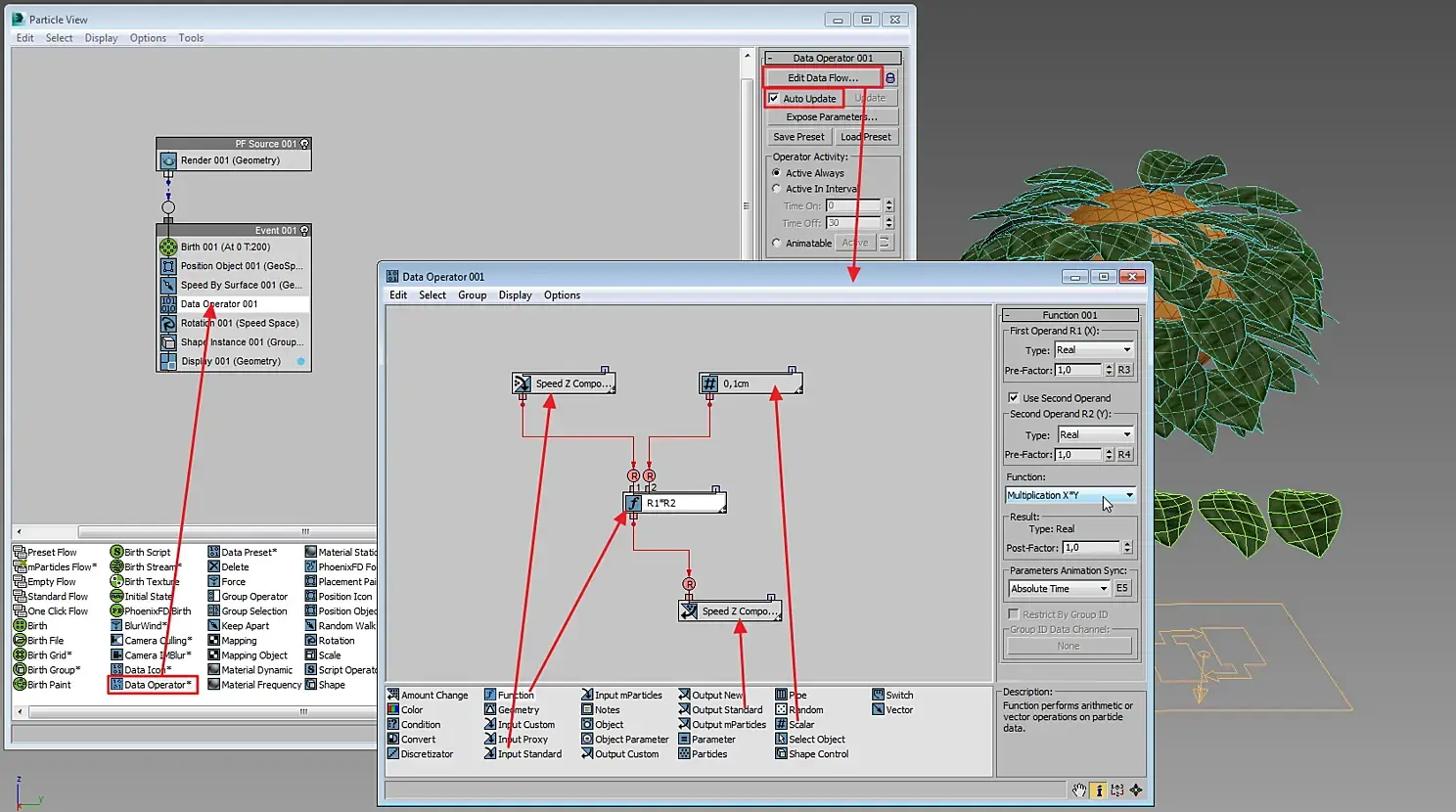1456x812 pixels.
Task: Collapse the Data Operator 001 rollout
Action: pos(769,58)
